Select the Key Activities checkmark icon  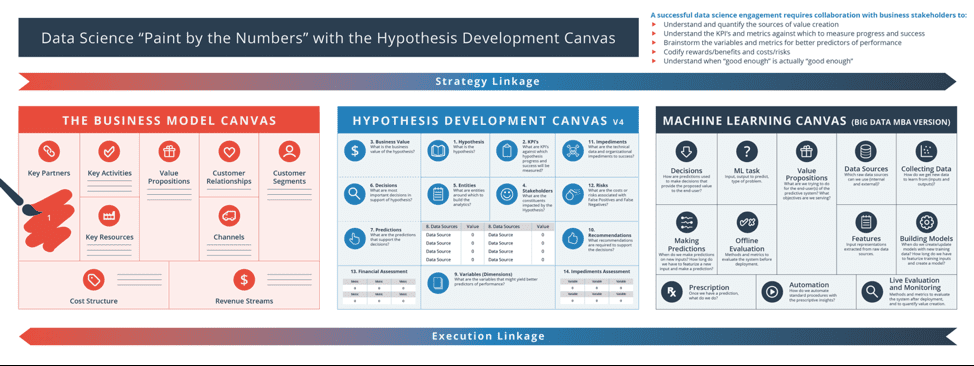point(109,151)
